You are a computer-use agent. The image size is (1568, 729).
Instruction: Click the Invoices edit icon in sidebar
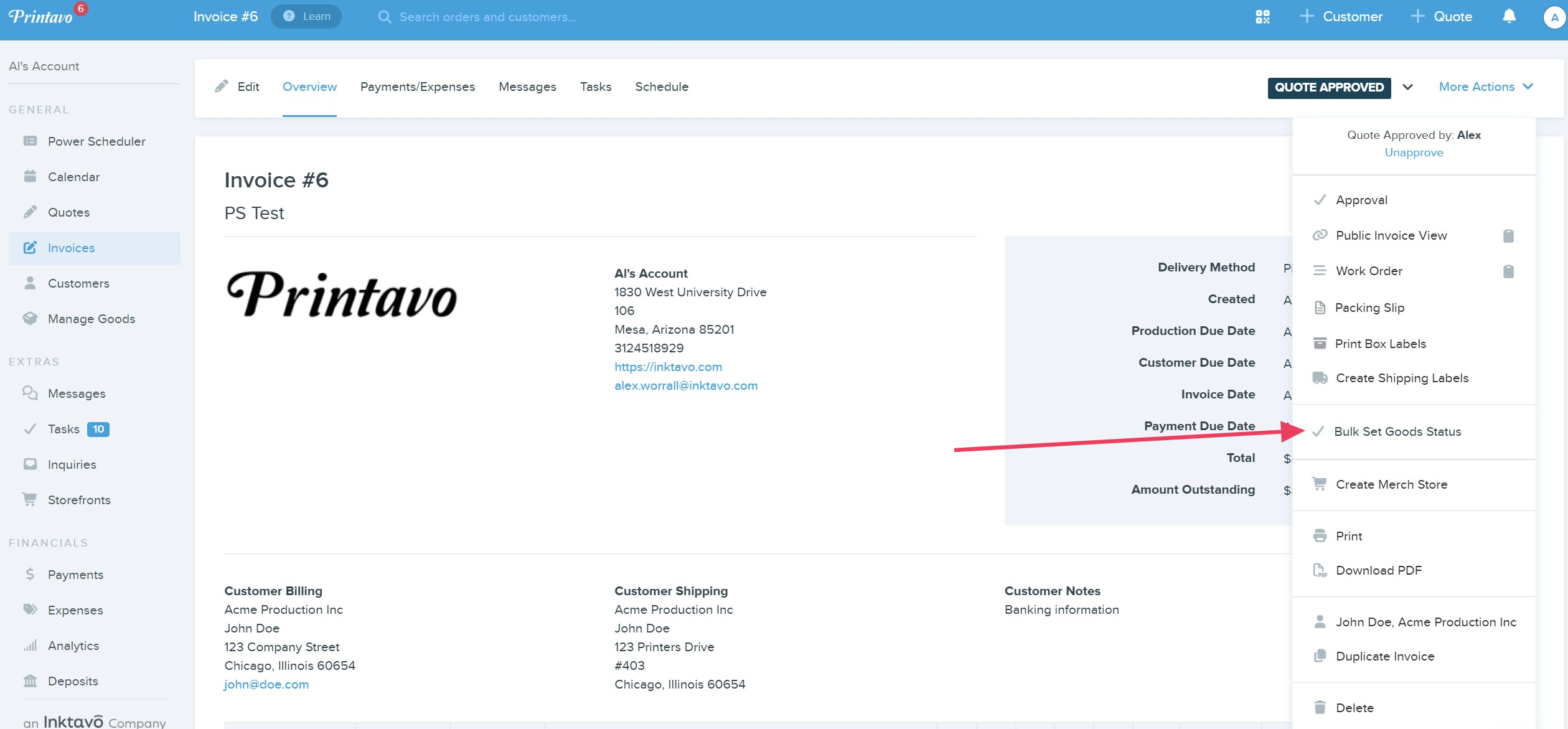point(30,247)
